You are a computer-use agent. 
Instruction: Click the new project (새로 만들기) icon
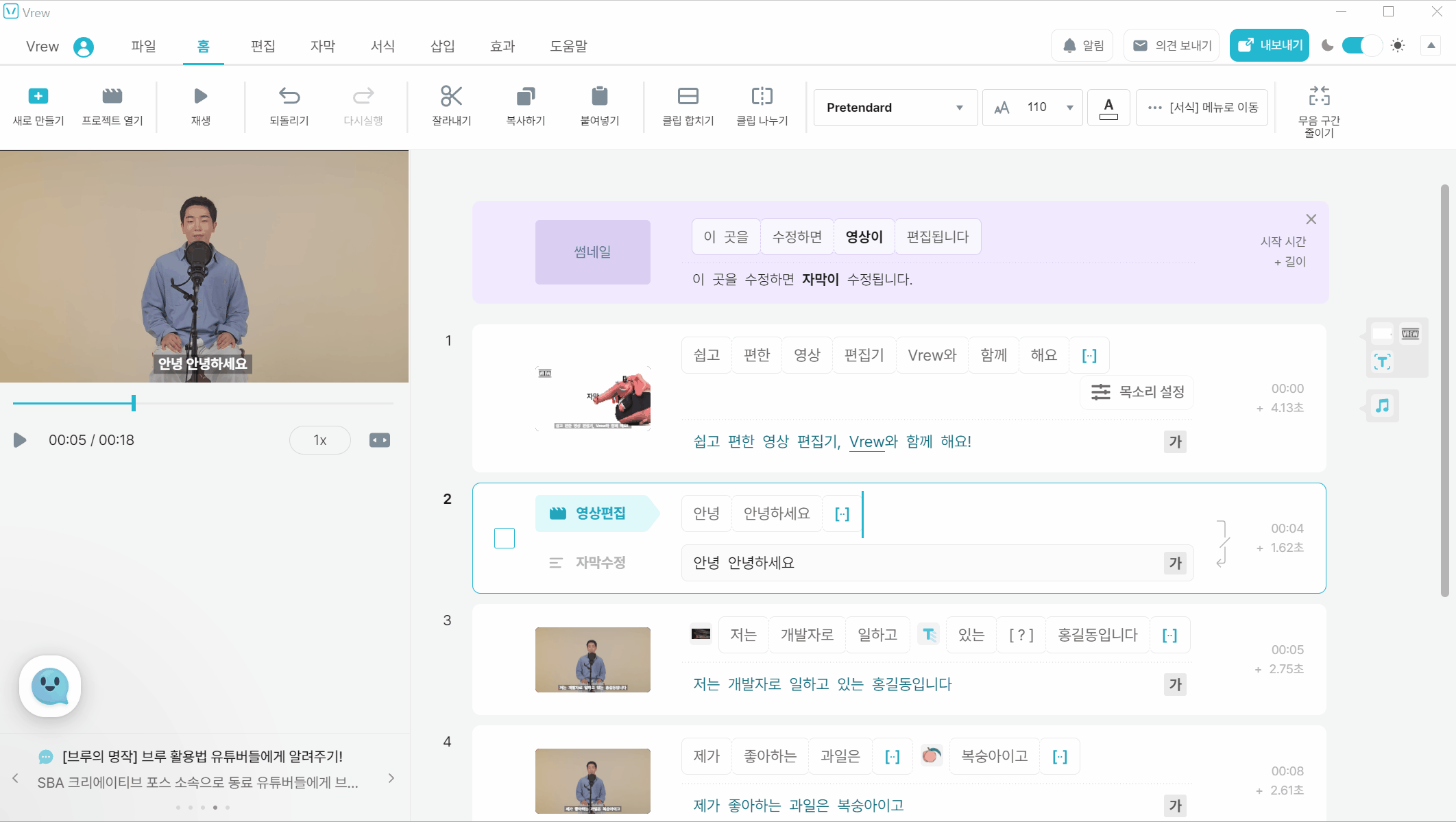(38, 97)
